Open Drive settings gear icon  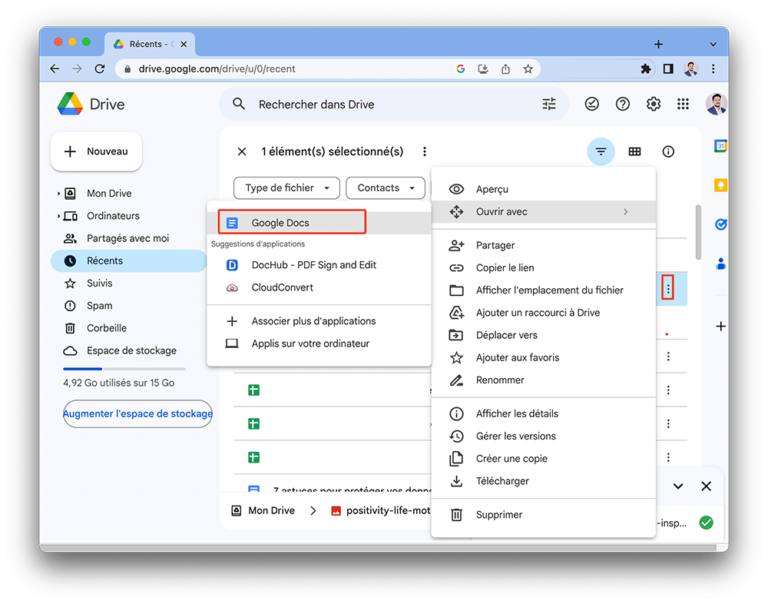653,104
